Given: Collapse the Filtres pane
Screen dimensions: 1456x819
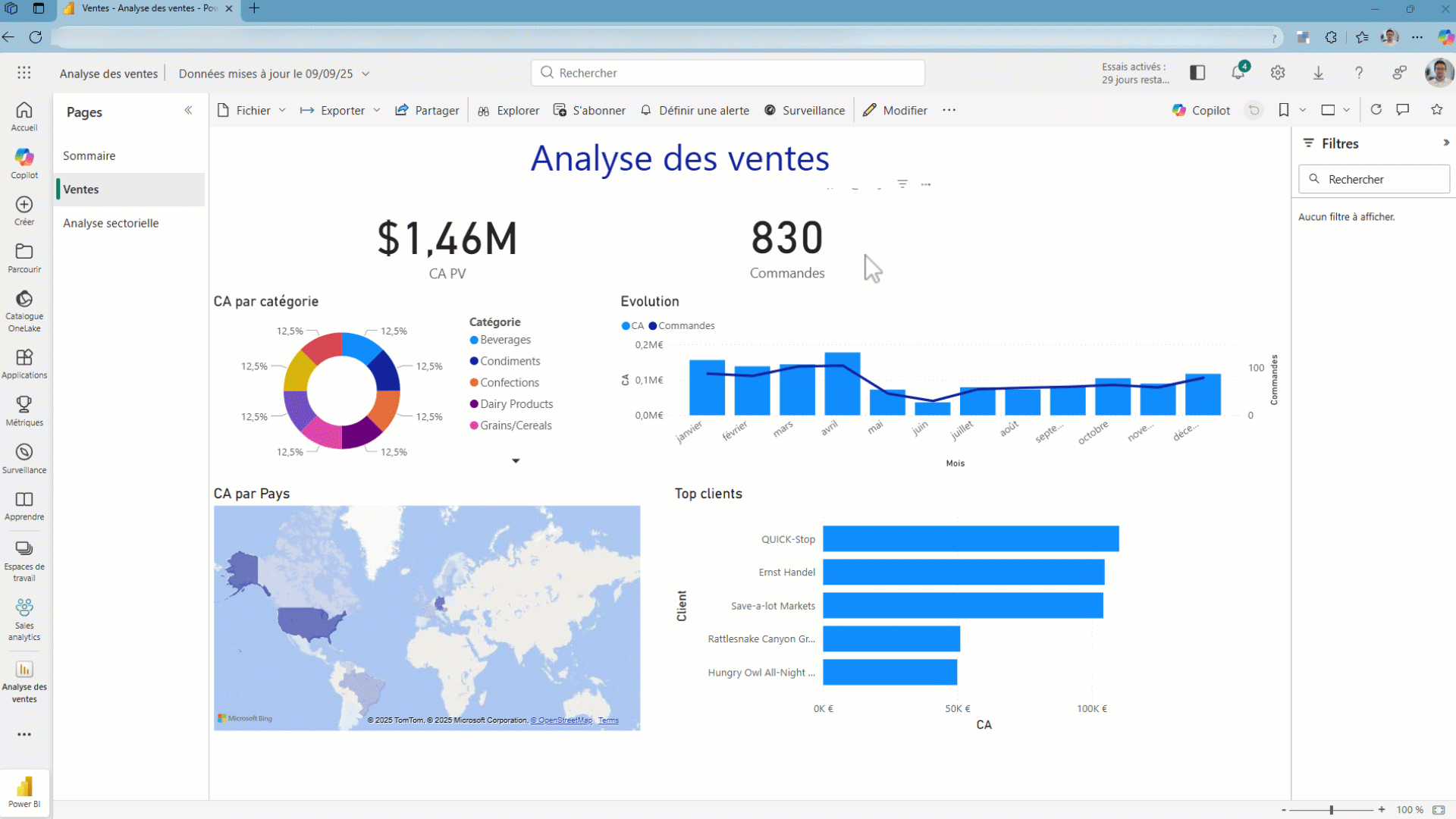Looking at the screenshot, I should click(1445, 143).
